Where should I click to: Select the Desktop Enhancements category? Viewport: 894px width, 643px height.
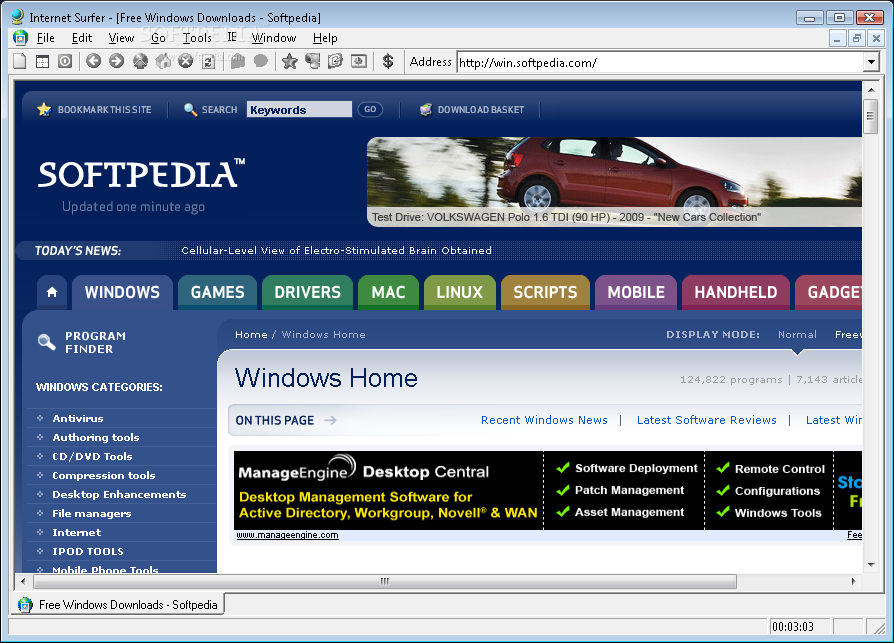pos(119,494)
